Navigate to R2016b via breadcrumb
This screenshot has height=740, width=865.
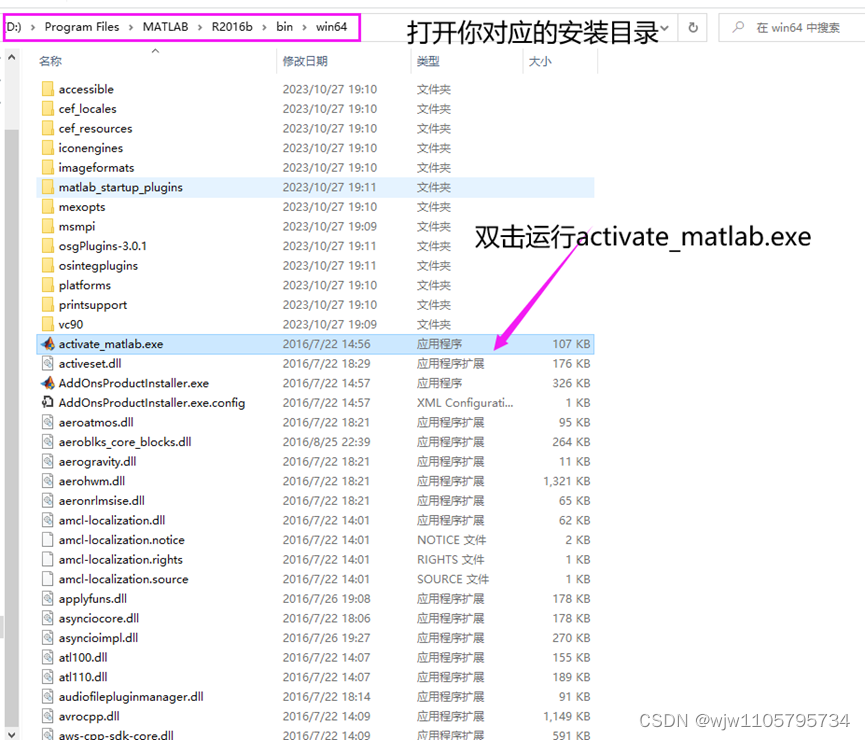pos(232,28)
